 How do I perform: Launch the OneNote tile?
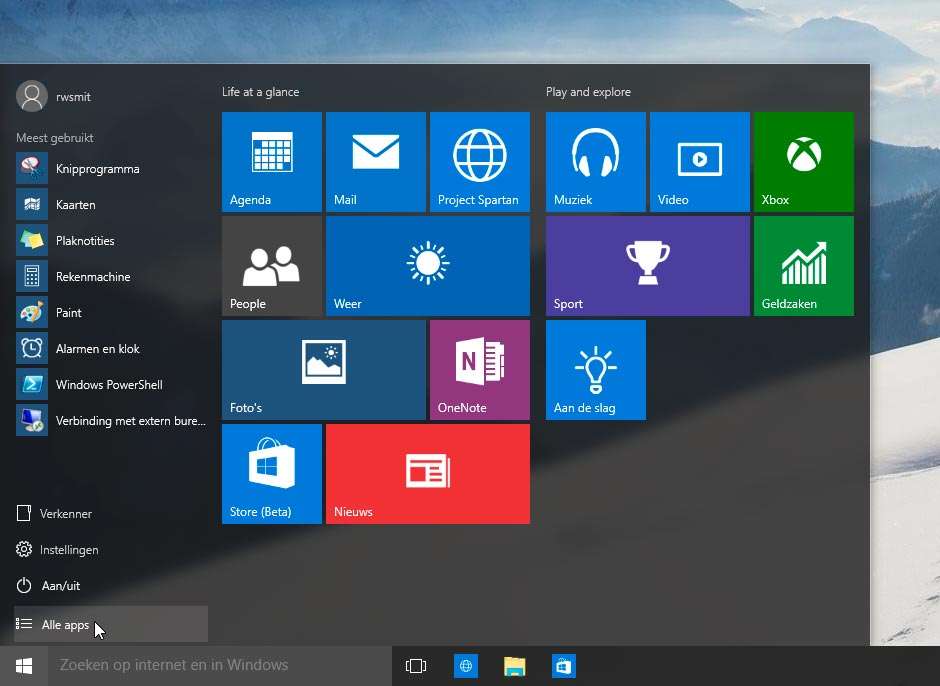[480, 370]
